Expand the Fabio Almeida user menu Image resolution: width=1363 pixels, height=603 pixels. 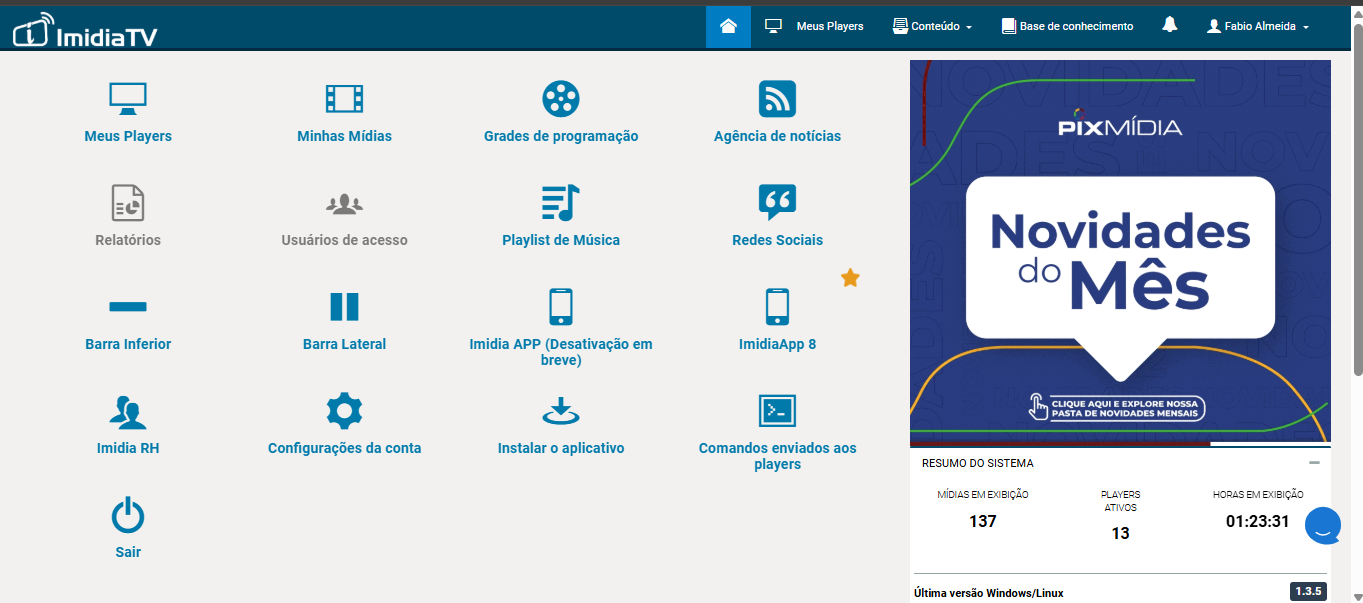1259,26
